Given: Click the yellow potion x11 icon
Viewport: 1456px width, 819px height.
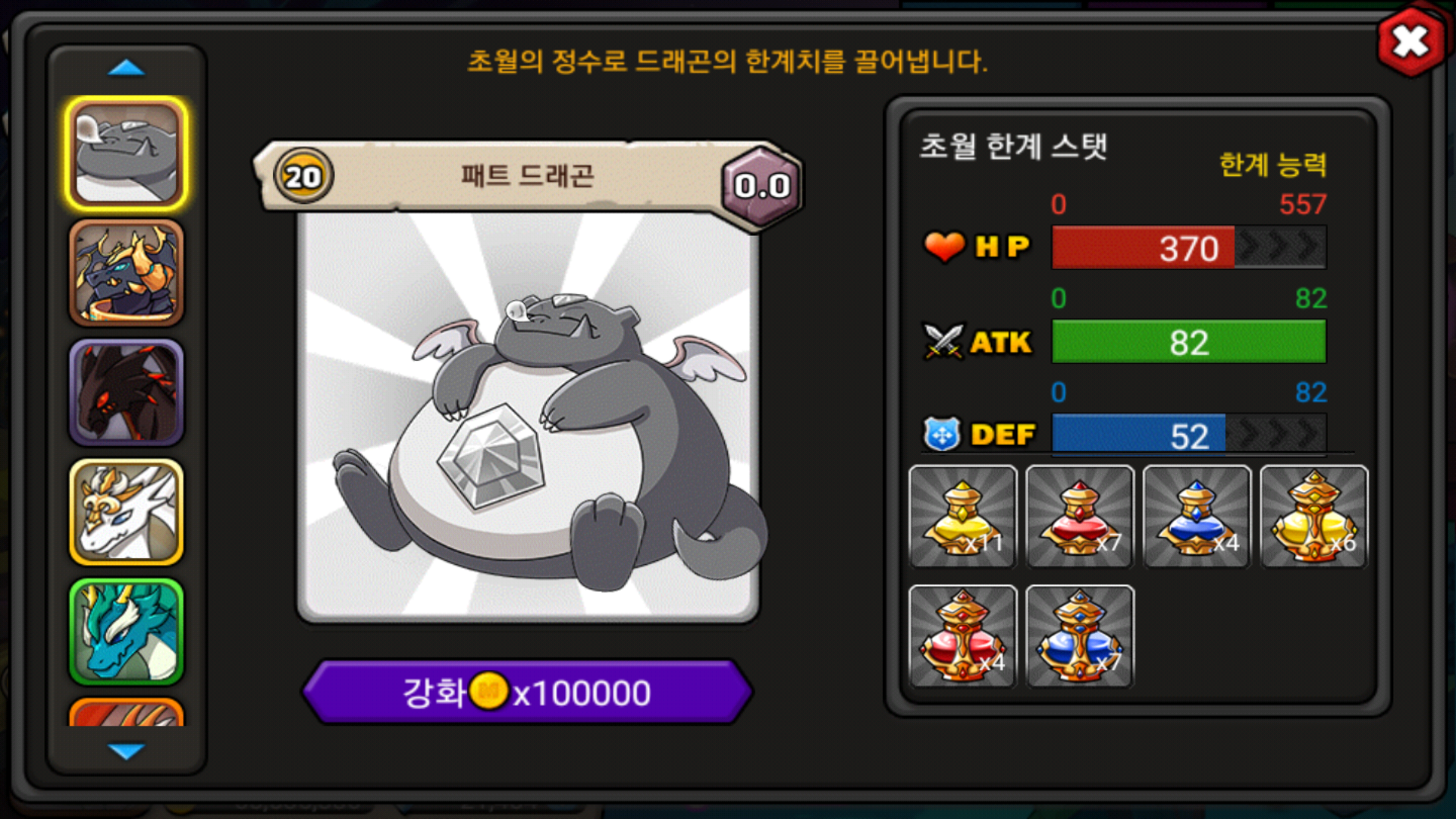Looking at the screenshot, I should pos(962,516).
